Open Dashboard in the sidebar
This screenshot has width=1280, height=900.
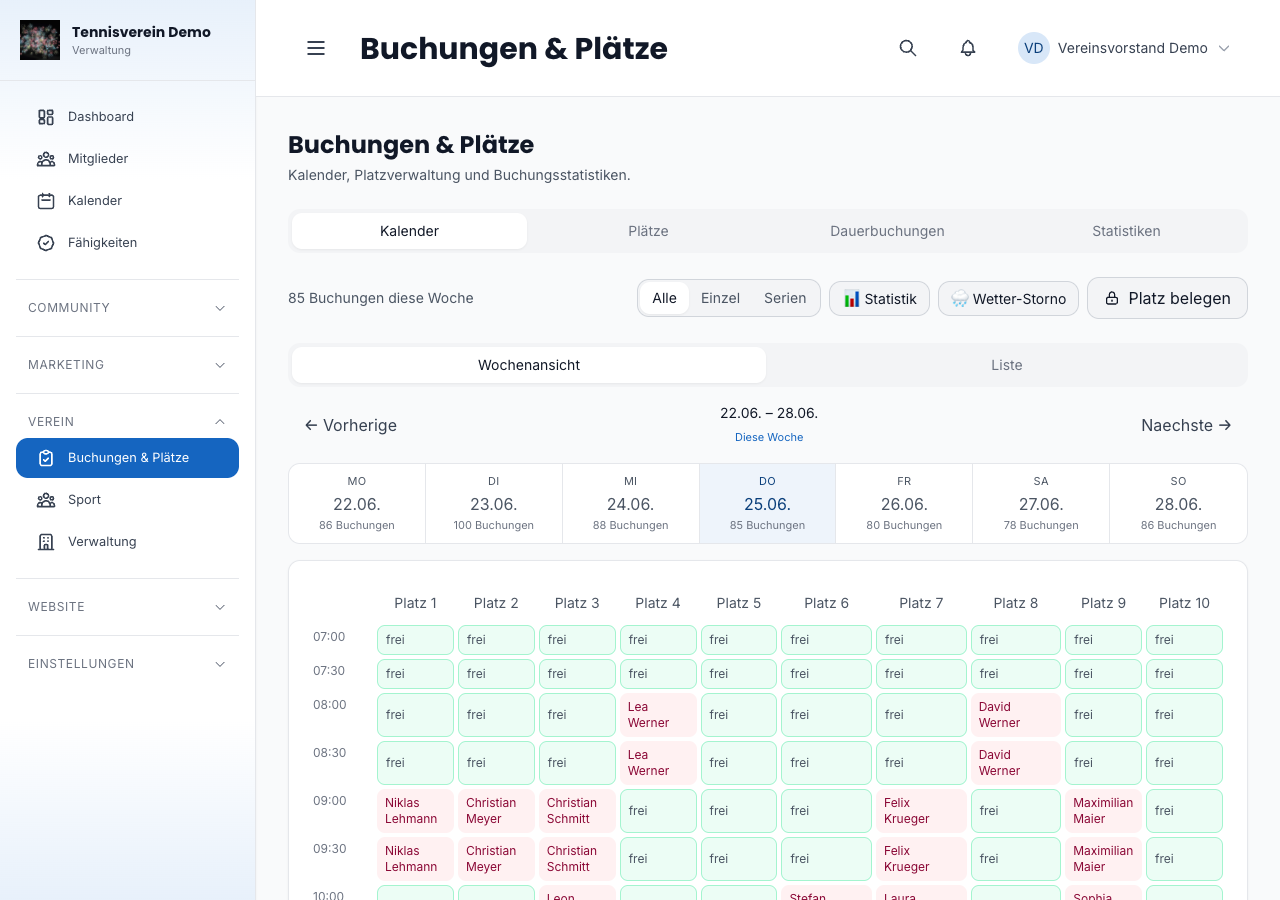127,117
